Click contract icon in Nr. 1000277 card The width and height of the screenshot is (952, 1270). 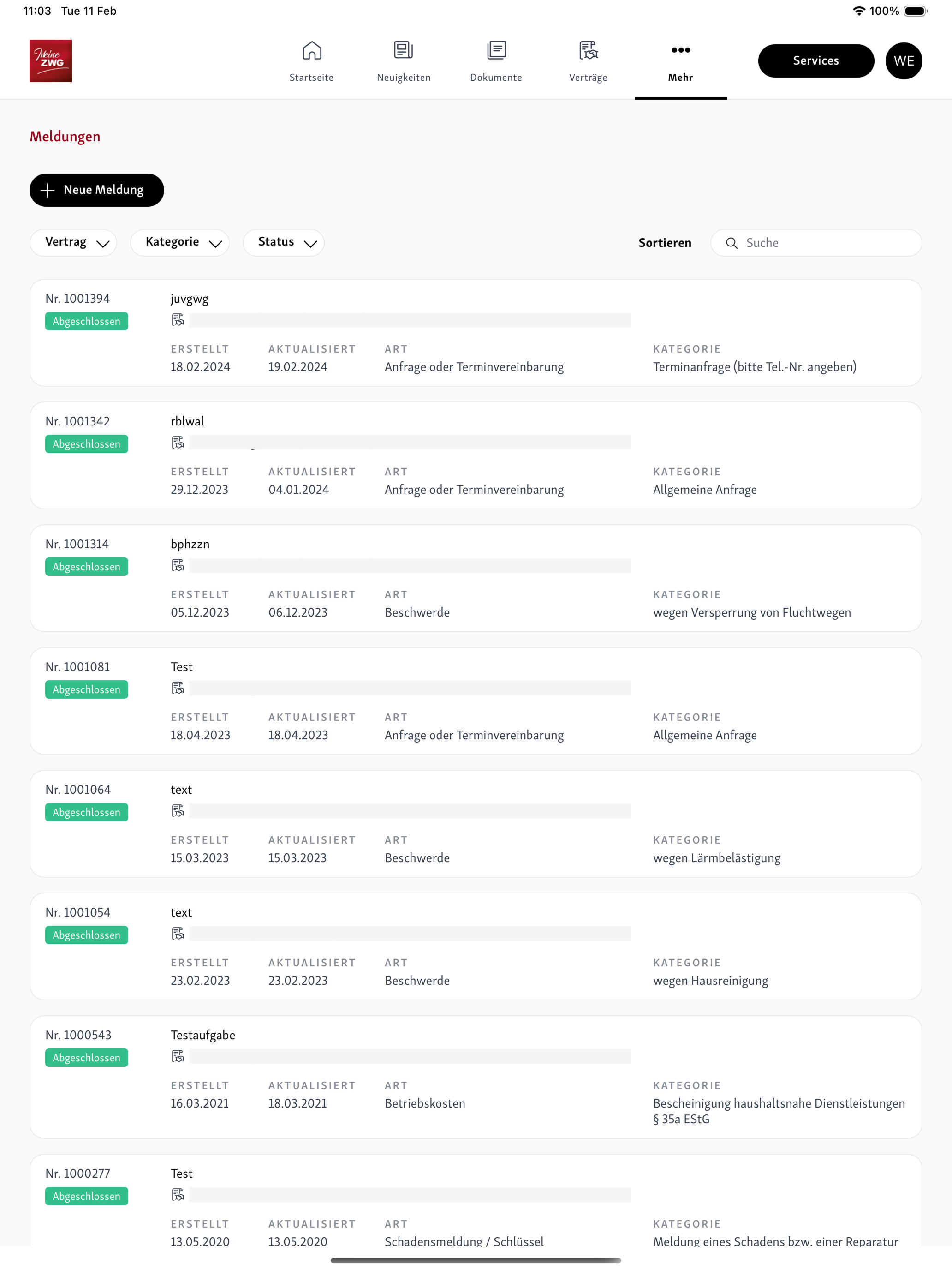click(x=178, y=1195)
